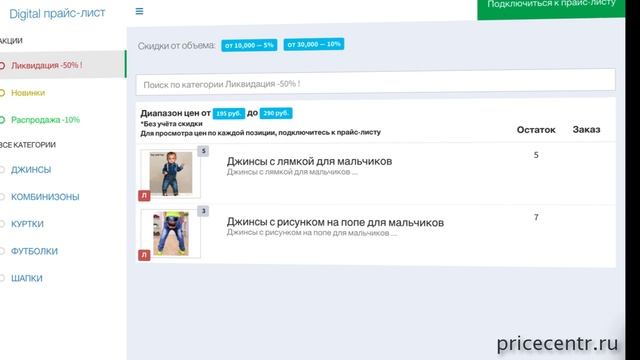Click the Без учёта скидки note

pos(171,124)
